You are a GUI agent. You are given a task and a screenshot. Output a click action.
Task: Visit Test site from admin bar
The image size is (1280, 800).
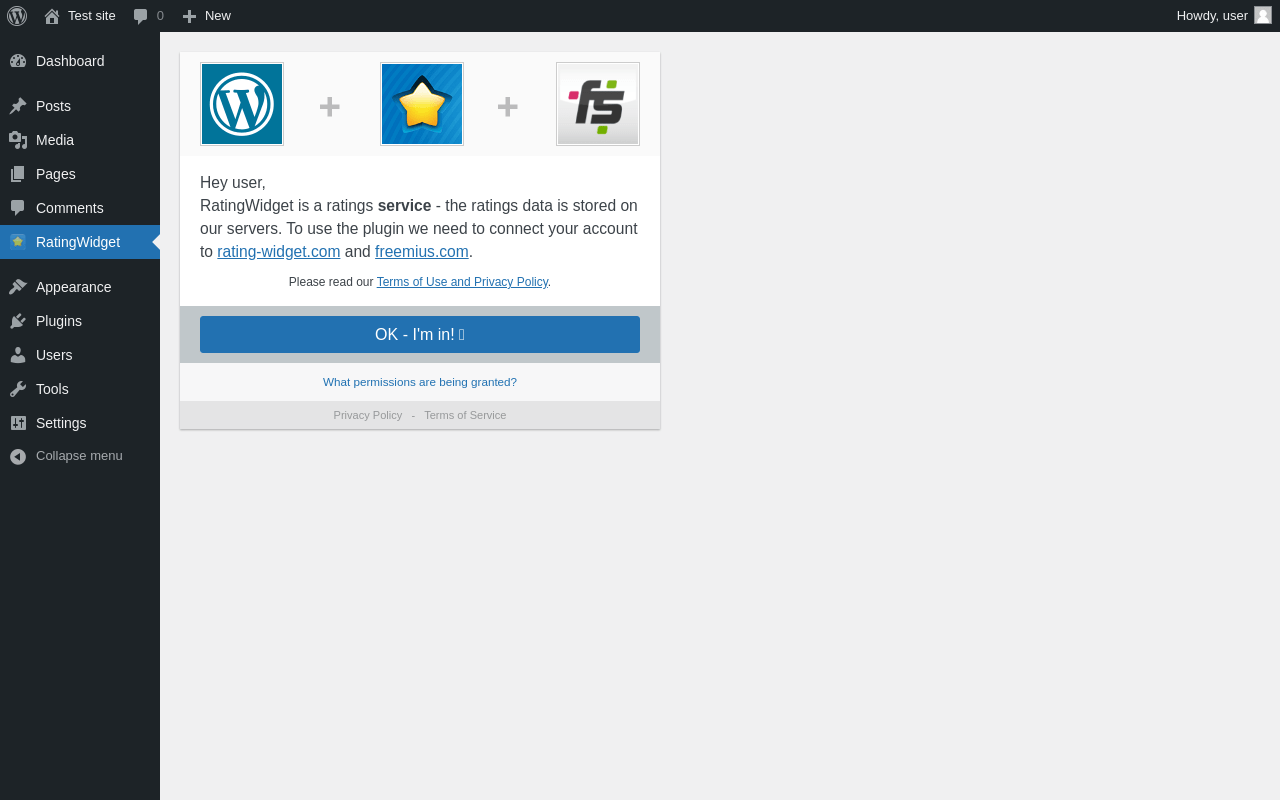point(80,16)
